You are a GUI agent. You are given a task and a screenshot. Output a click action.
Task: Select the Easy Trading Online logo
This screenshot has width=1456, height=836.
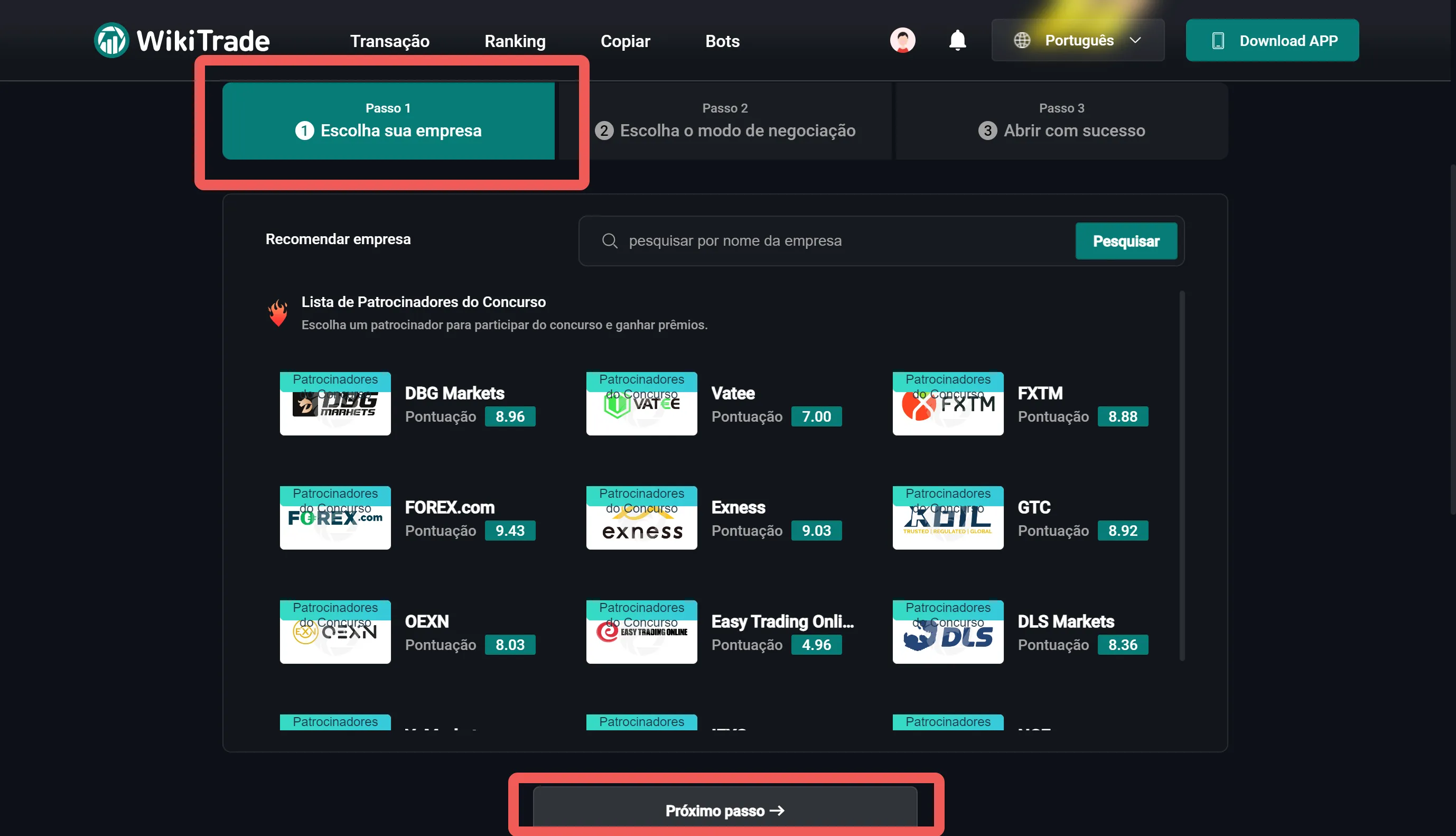(x=642, y=632)
